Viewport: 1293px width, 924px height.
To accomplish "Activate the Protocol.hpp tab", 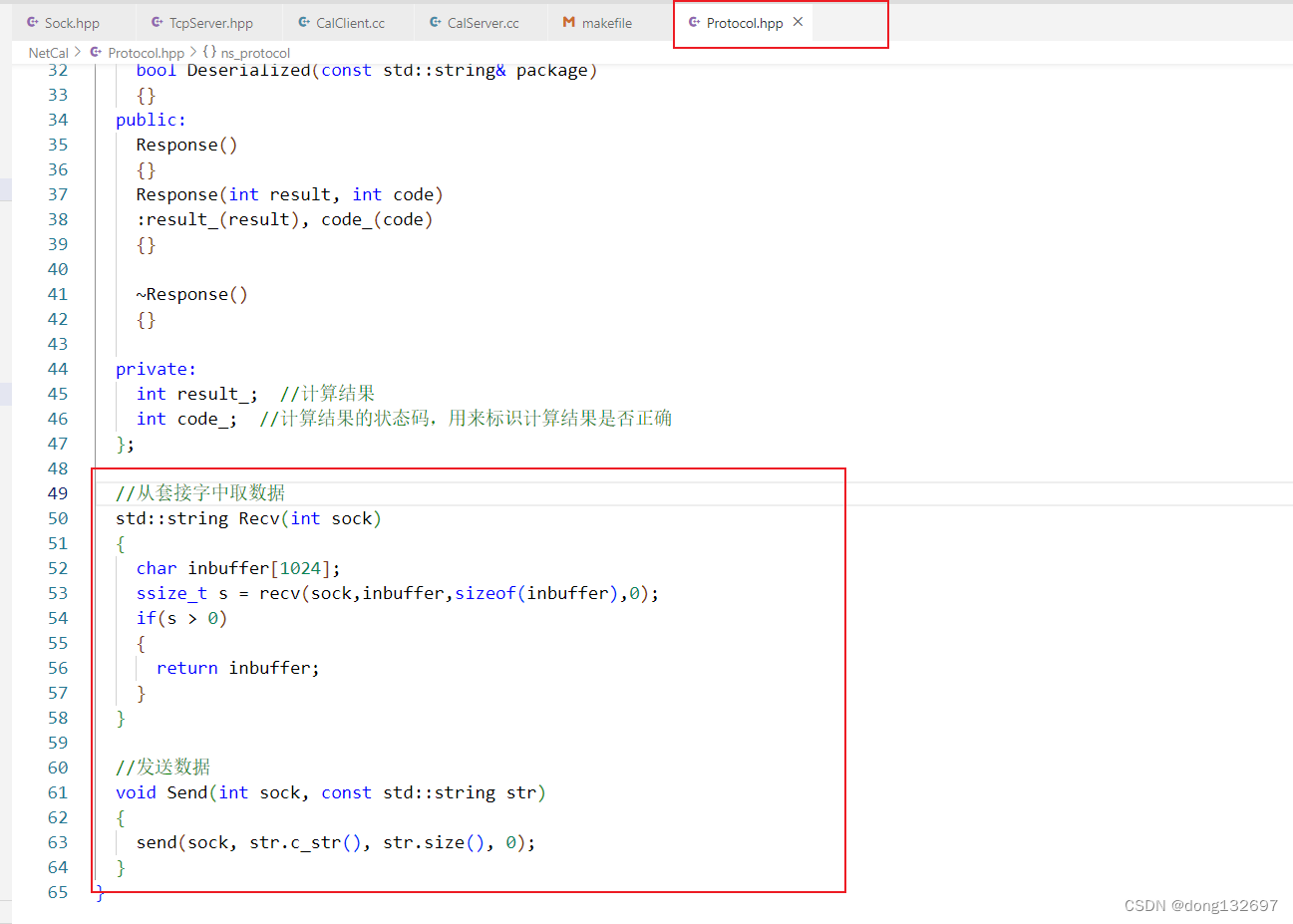I will click(745, 23).
